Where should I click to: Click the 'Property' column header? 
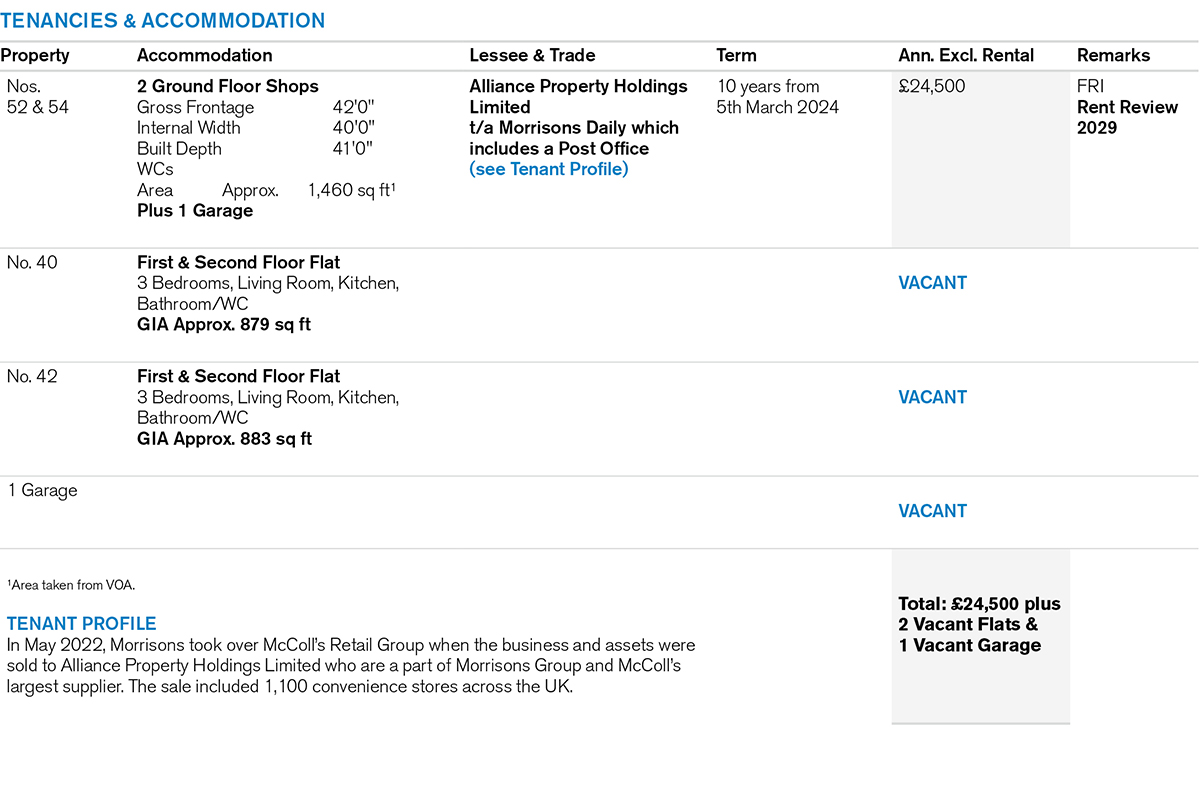[35, 56]
